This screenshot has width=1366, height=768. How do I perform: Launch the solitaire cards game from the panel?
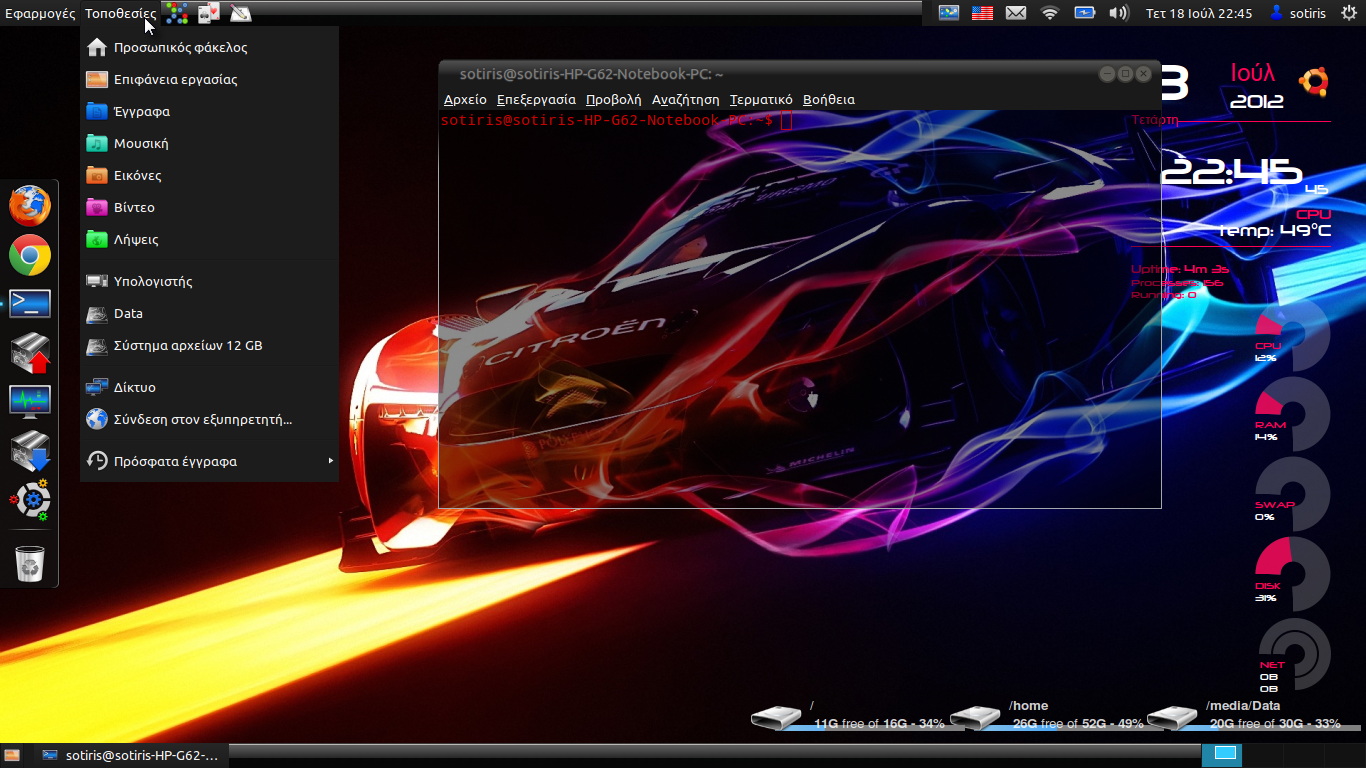(208, 13)
